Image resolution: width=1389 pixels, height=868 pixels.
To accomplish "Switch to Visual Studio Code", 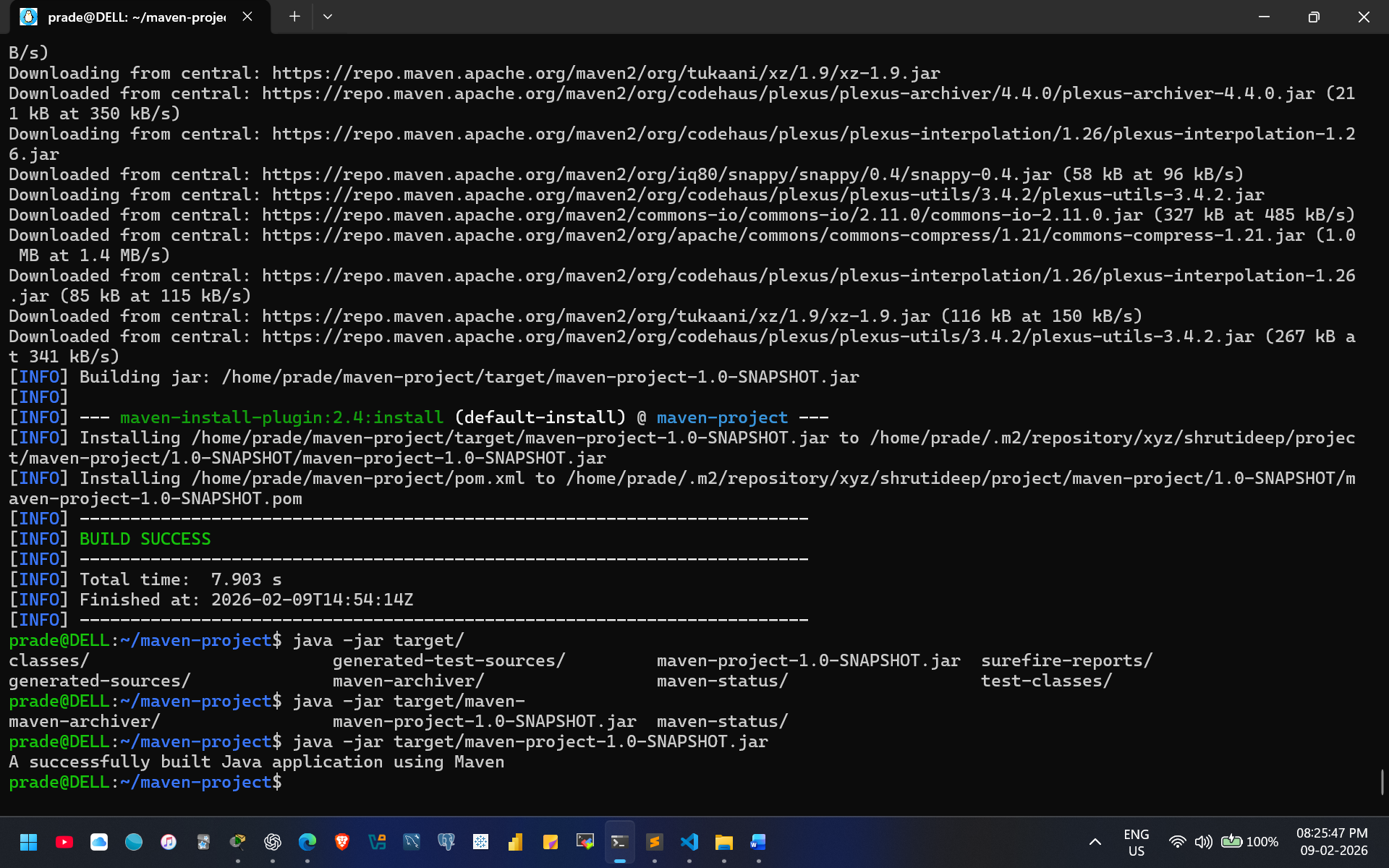I will coord(689,842).
